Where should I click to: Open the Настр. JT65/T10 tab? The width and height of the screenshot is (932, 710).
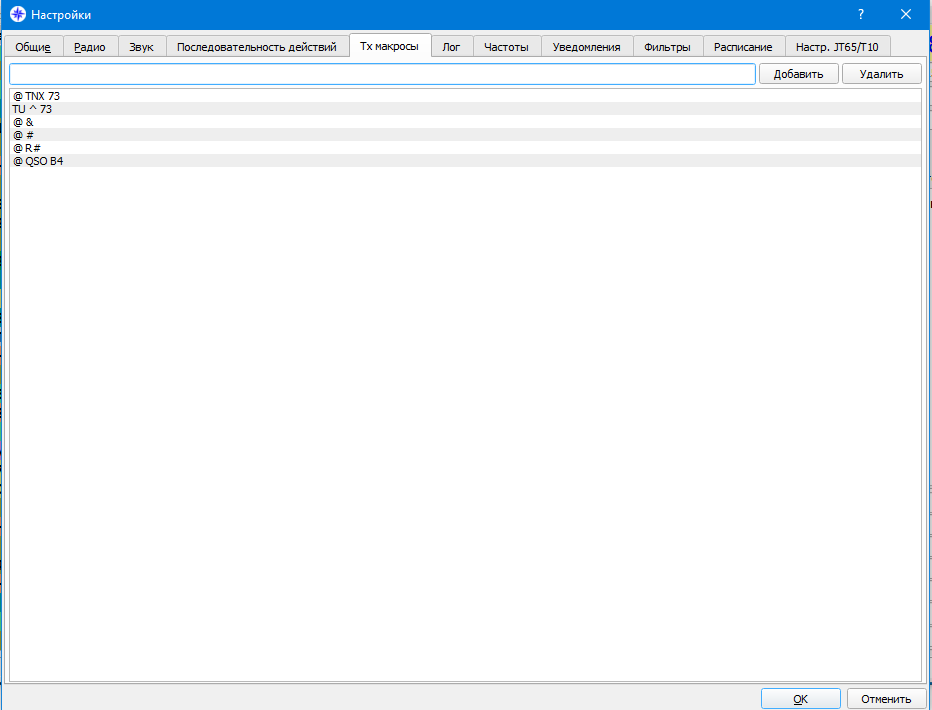click(837, 47)
